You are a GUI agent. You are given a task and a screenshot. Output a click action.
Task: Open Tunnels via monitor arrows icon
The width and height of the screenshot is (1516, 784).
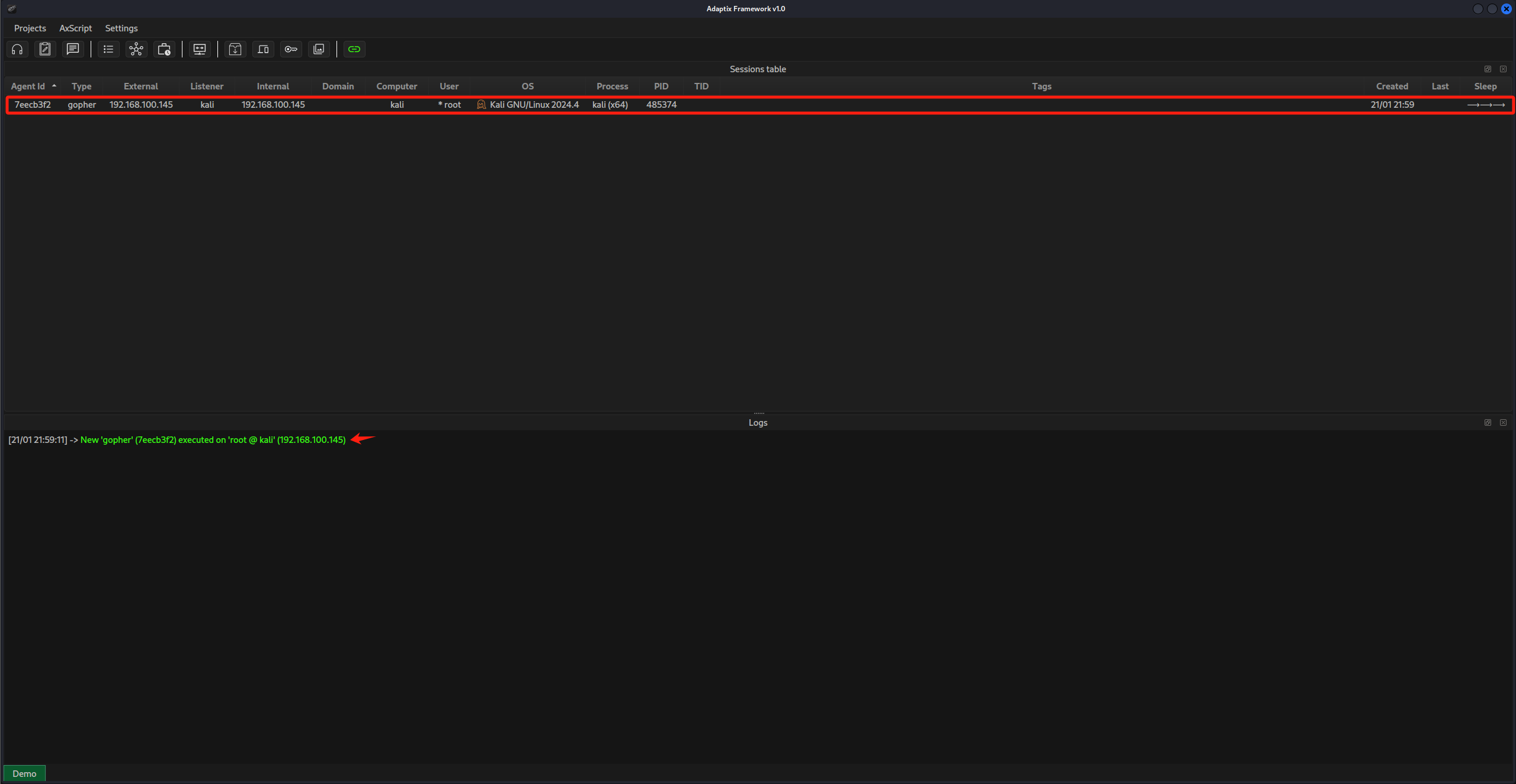(x=200, y=49)
